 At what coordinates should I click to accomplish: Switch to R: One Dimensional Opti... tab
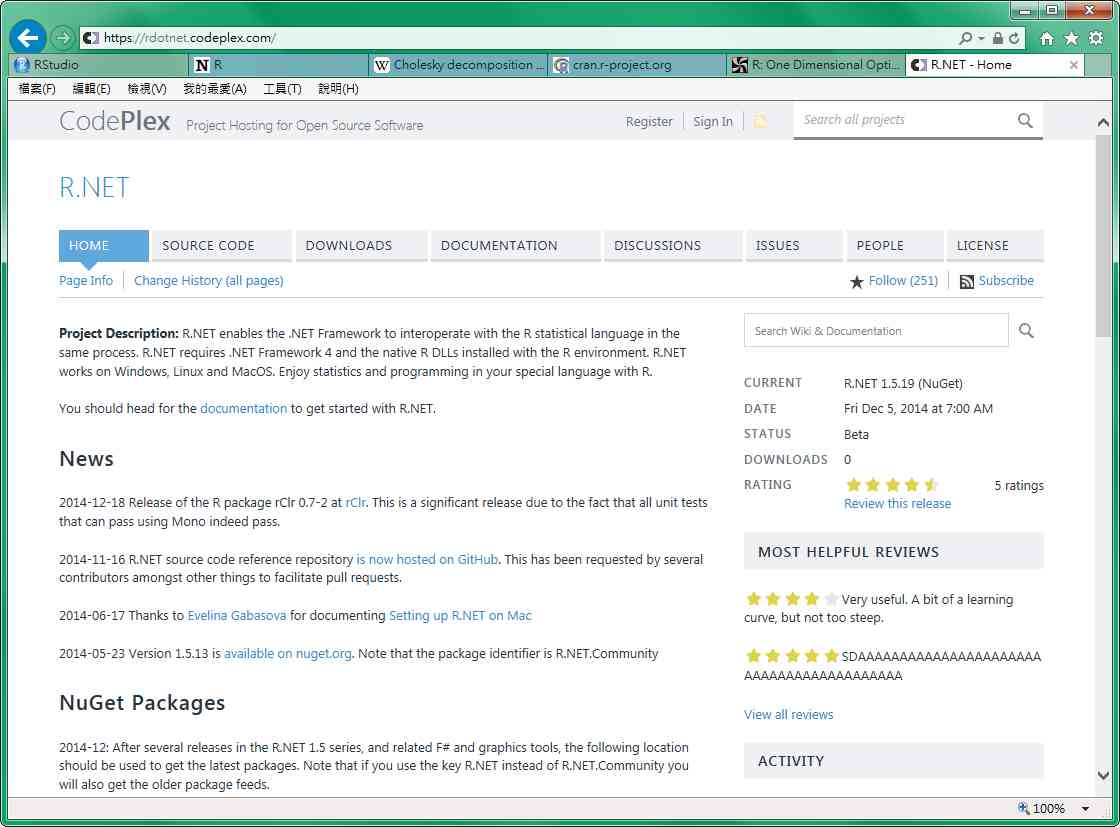(x=816, y=65)
